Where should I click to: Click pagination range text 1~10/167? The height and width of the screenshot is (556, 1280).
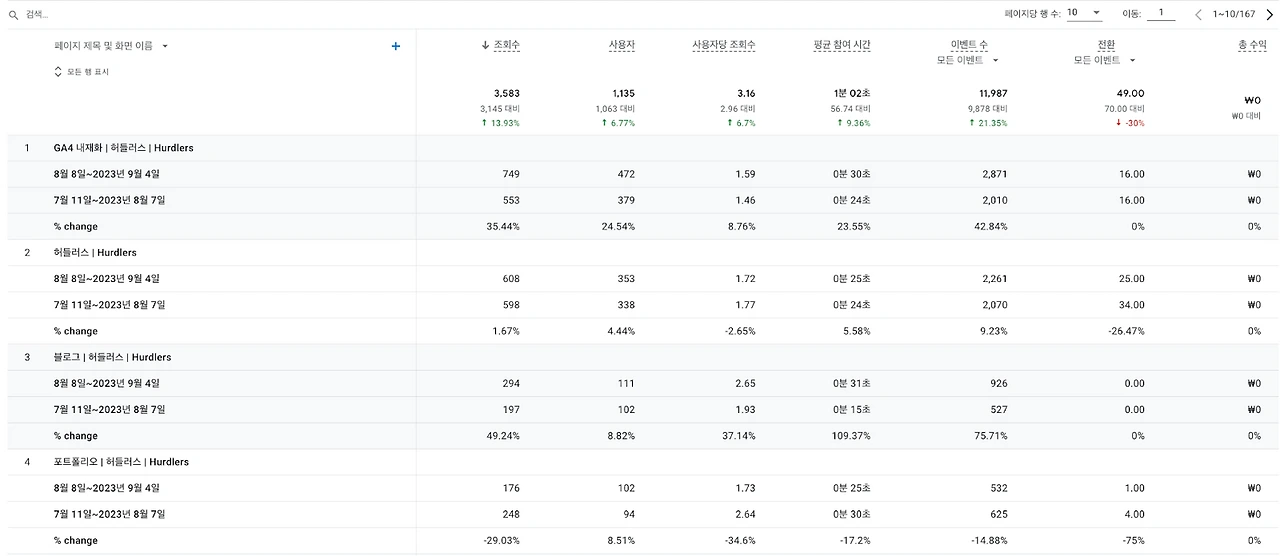point(1234,14)
